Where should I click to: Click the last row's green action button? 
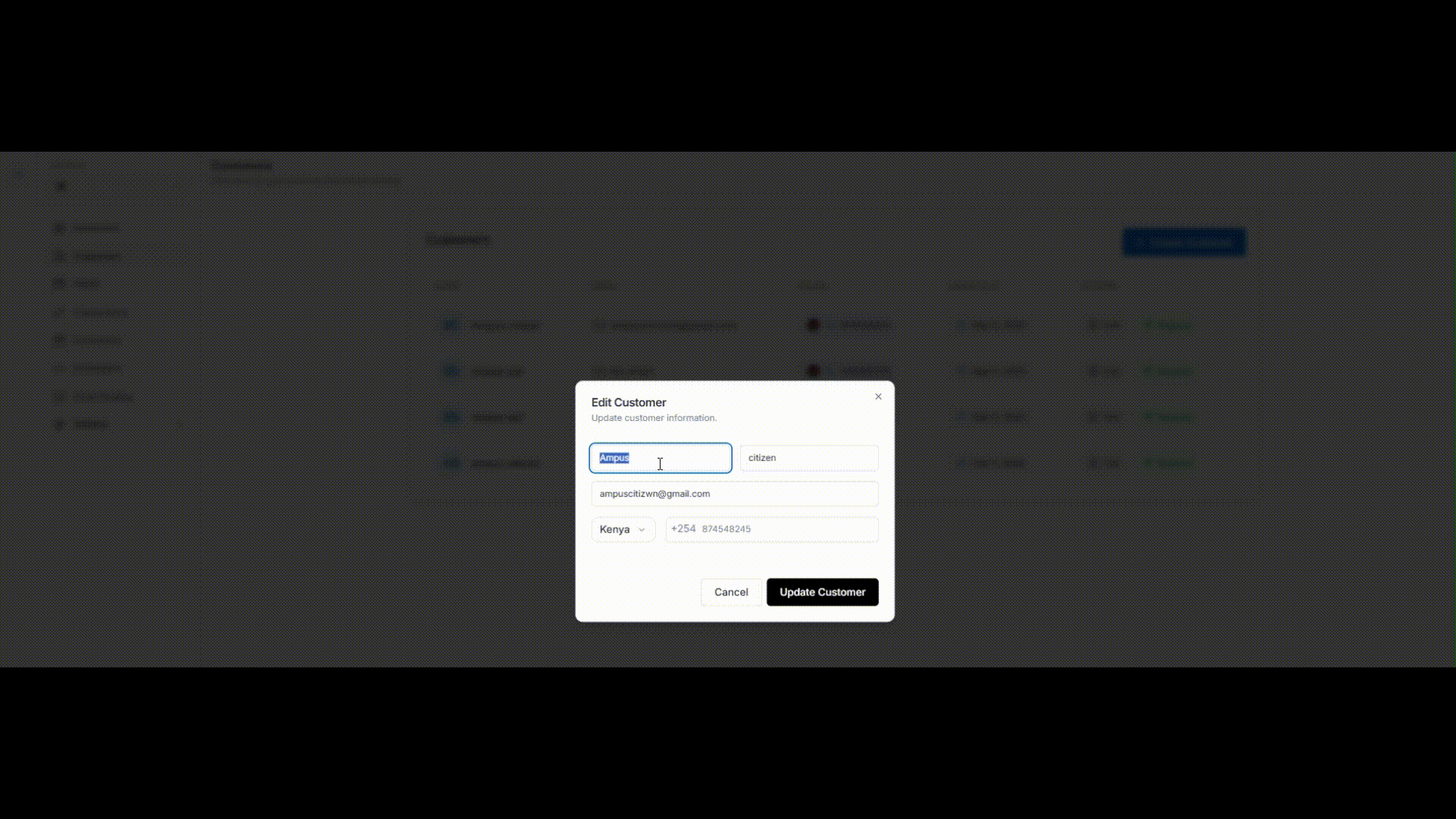[1166, 463]
